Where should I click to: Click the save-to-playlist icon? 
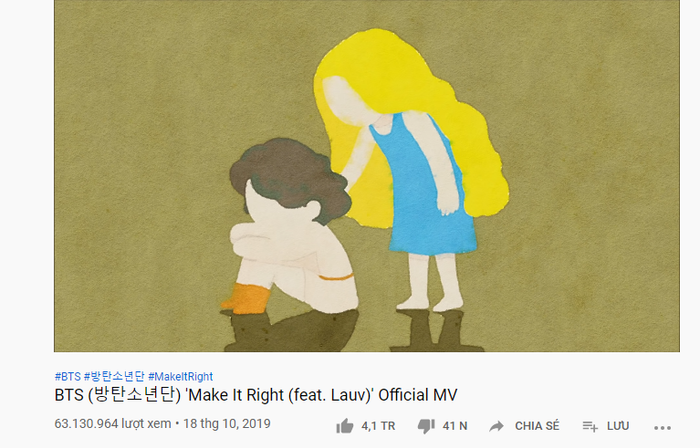point(590,427)
